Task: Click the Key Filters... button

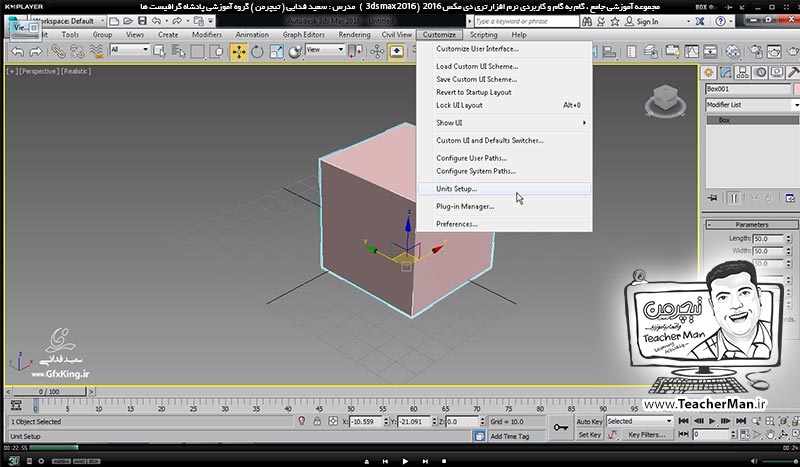Action: pyautogui.click(x=646, y=435)
